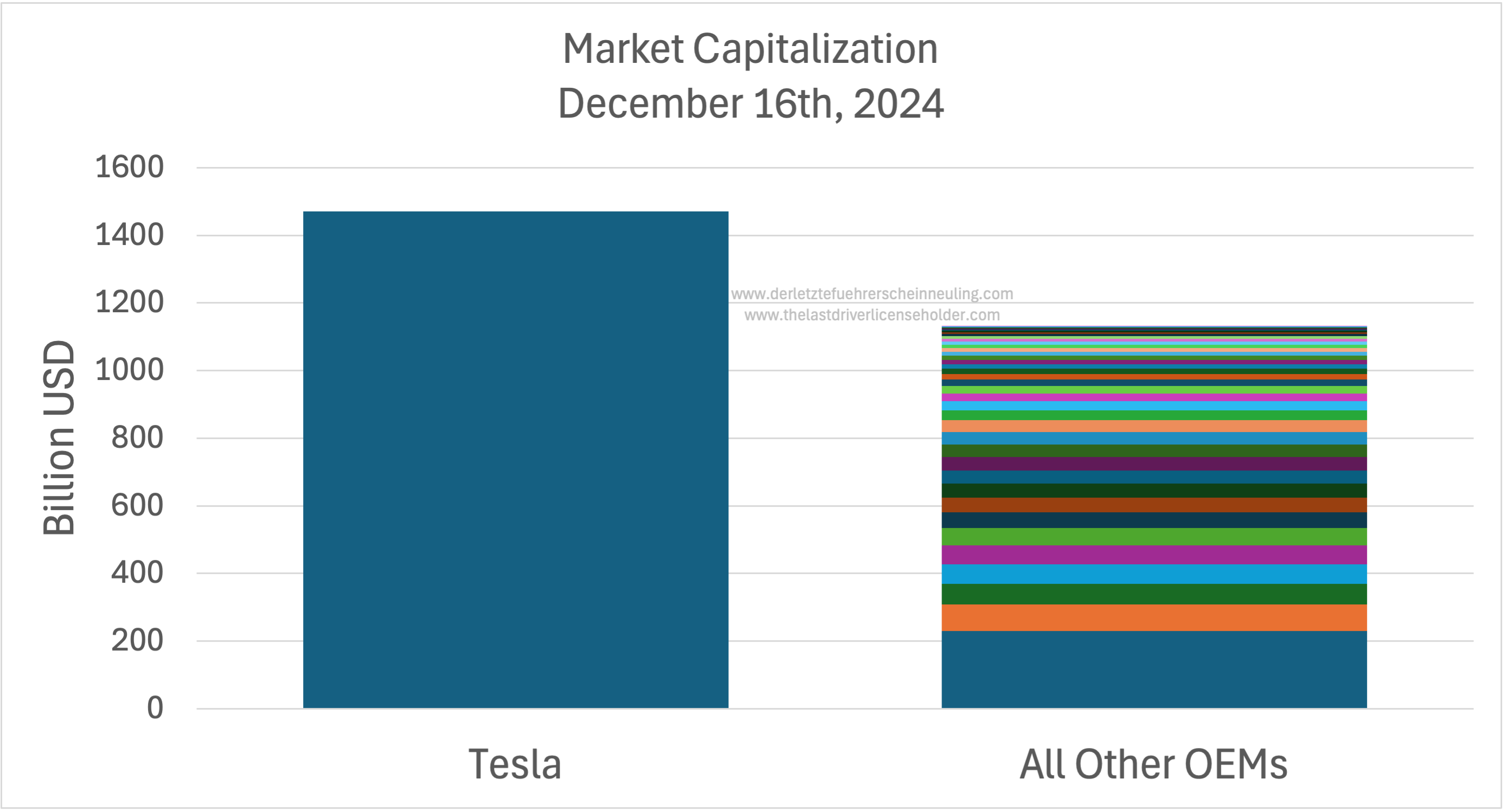Click the 1000 axis value label

[x=129, y=370]
